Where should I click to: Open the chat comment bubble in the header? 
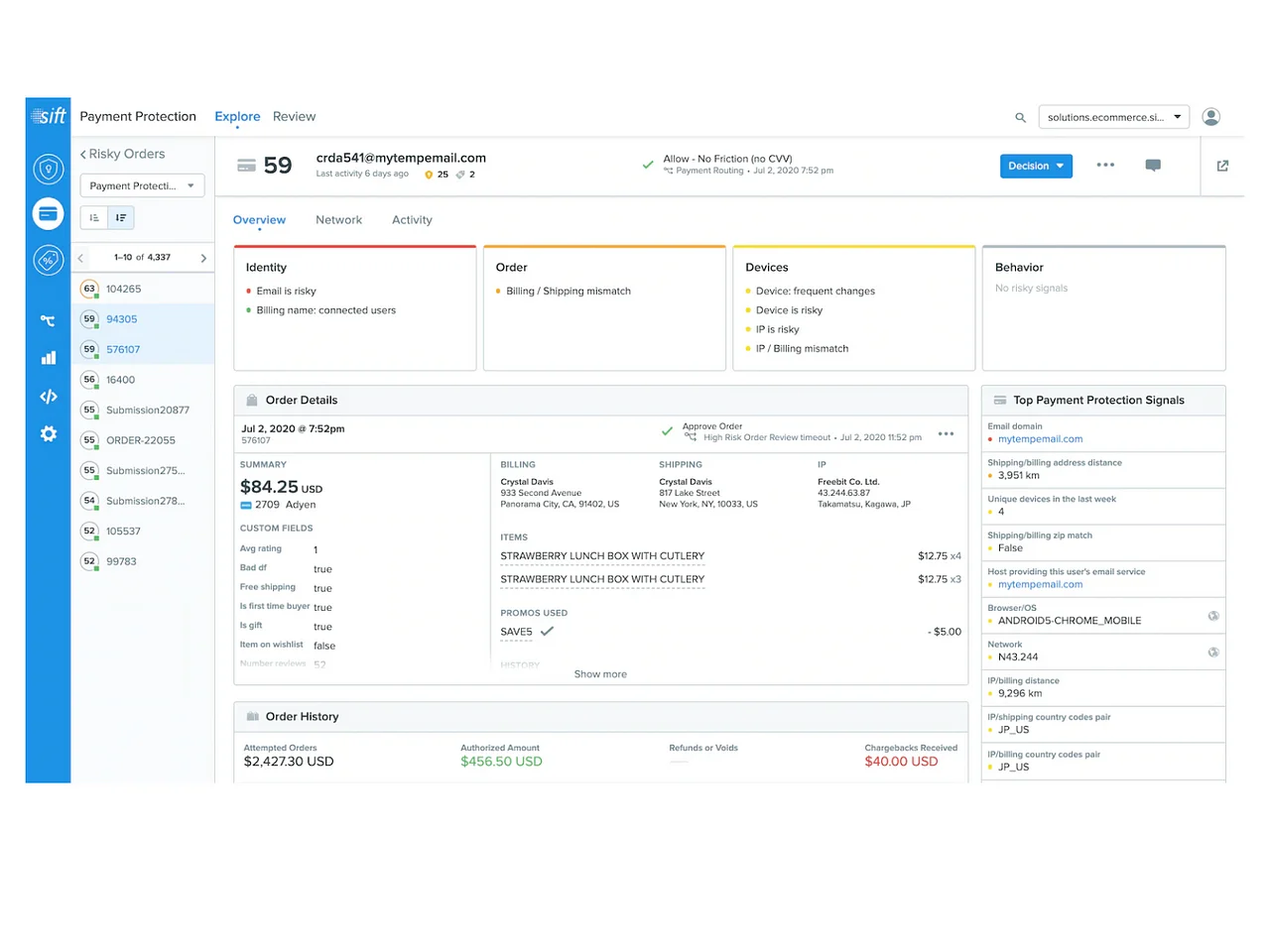1153,166
